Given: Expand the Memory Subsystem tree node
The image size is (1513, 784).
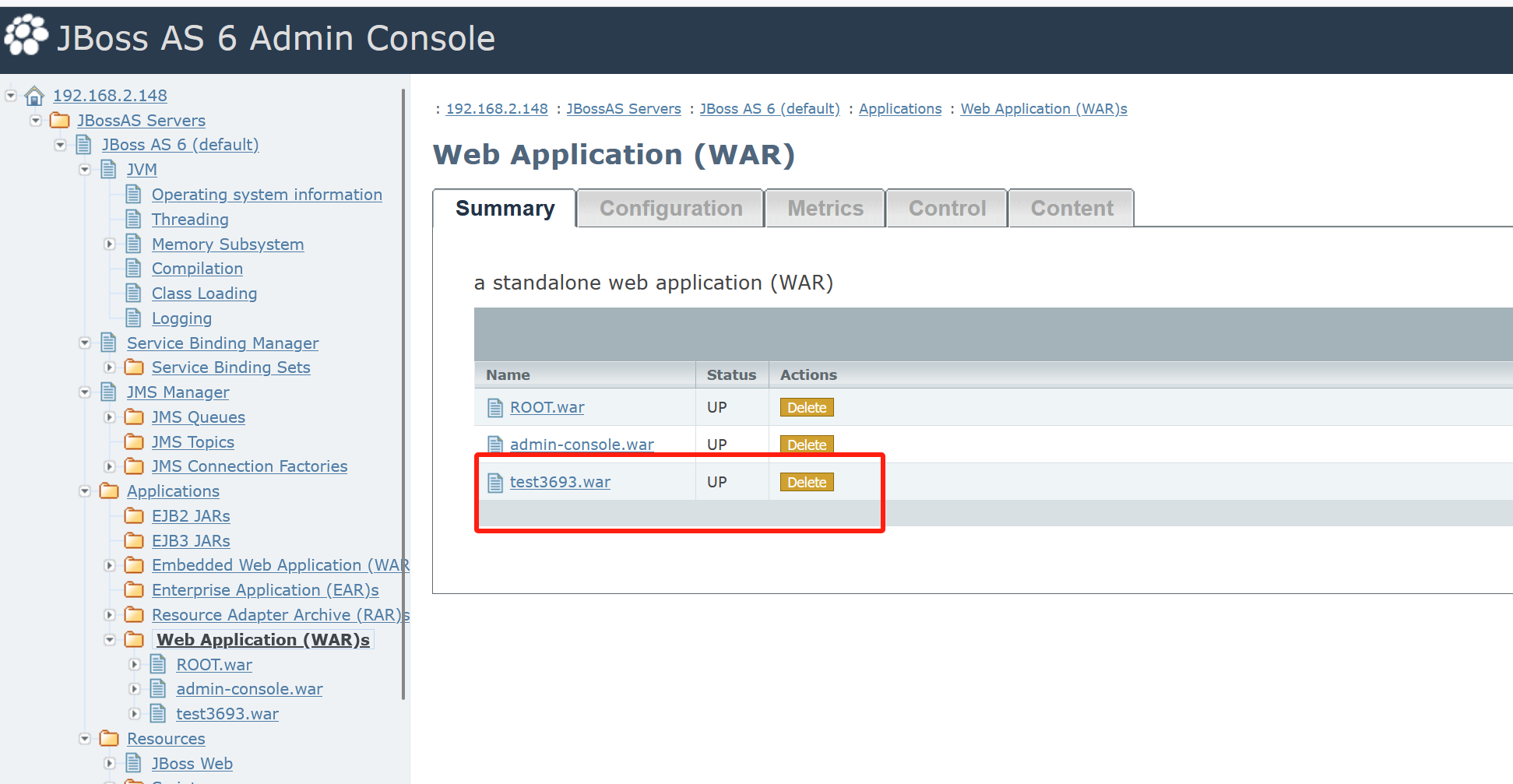Looking at the screenshot, I should coord(110,244).
